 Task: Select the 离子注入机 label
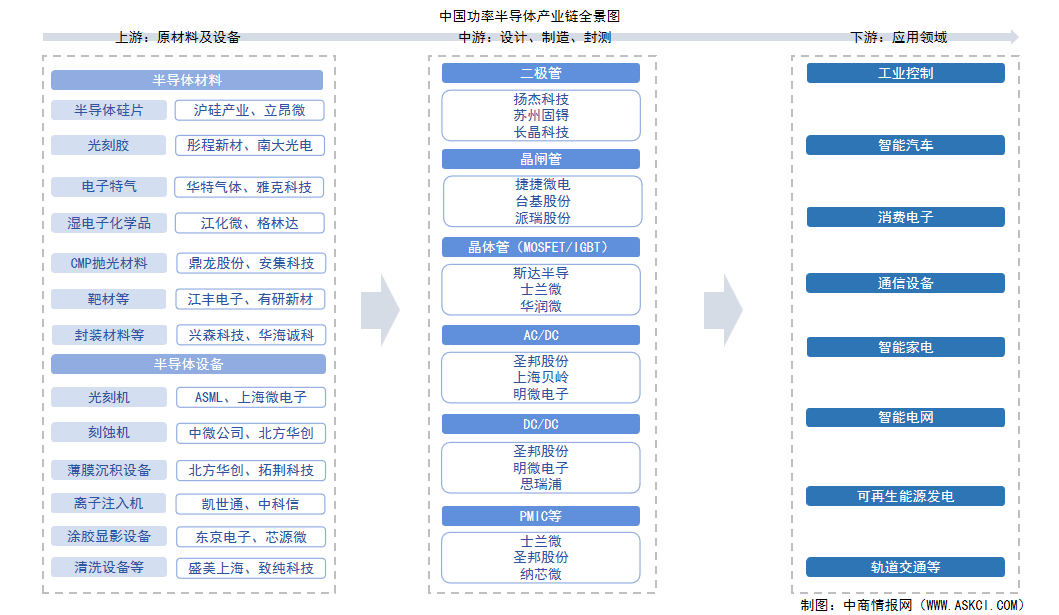[x=109, y=504]
